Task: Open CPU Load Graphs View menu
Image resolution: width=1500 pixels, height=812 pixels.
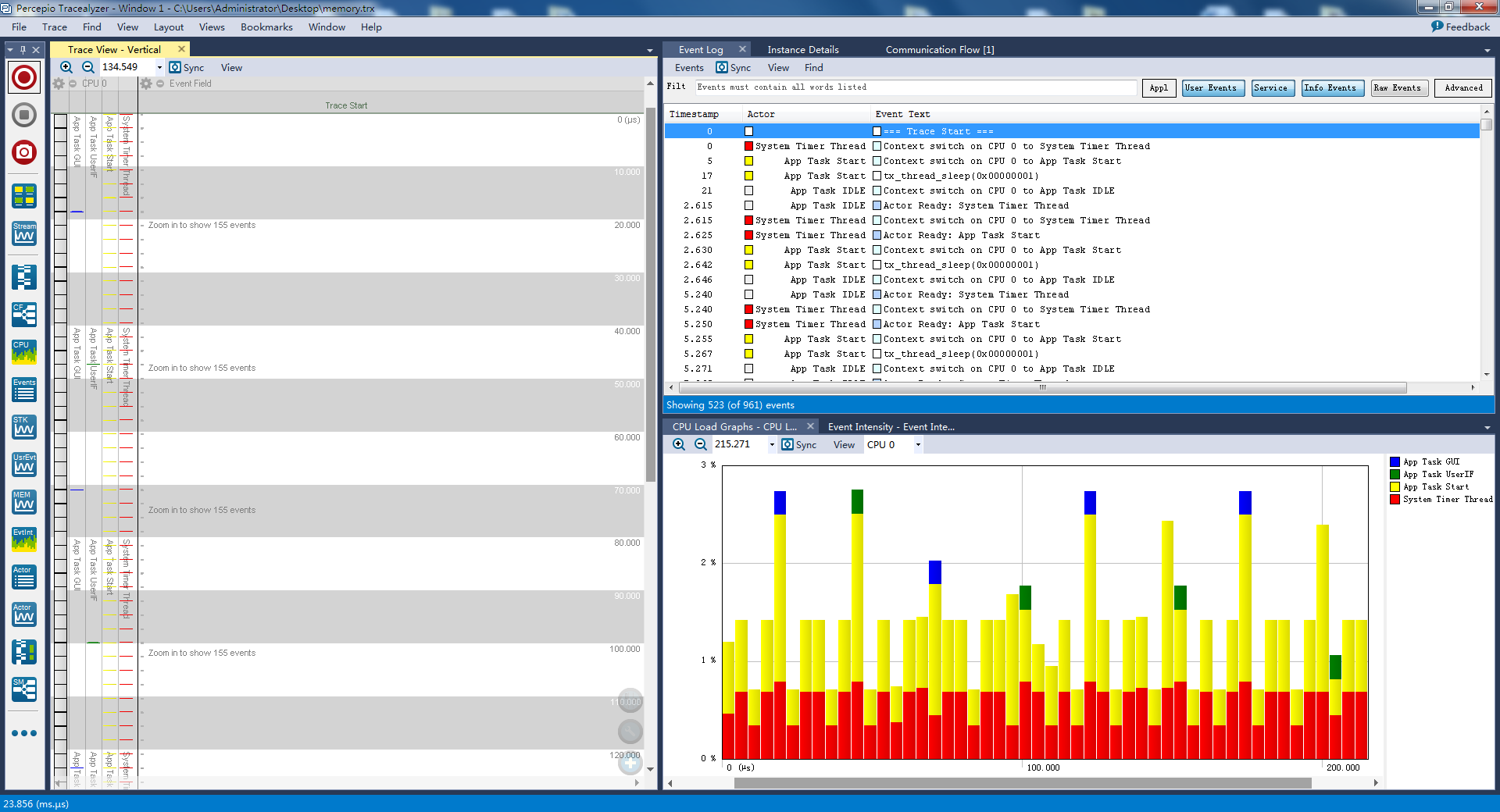Action: pos(844,445)
